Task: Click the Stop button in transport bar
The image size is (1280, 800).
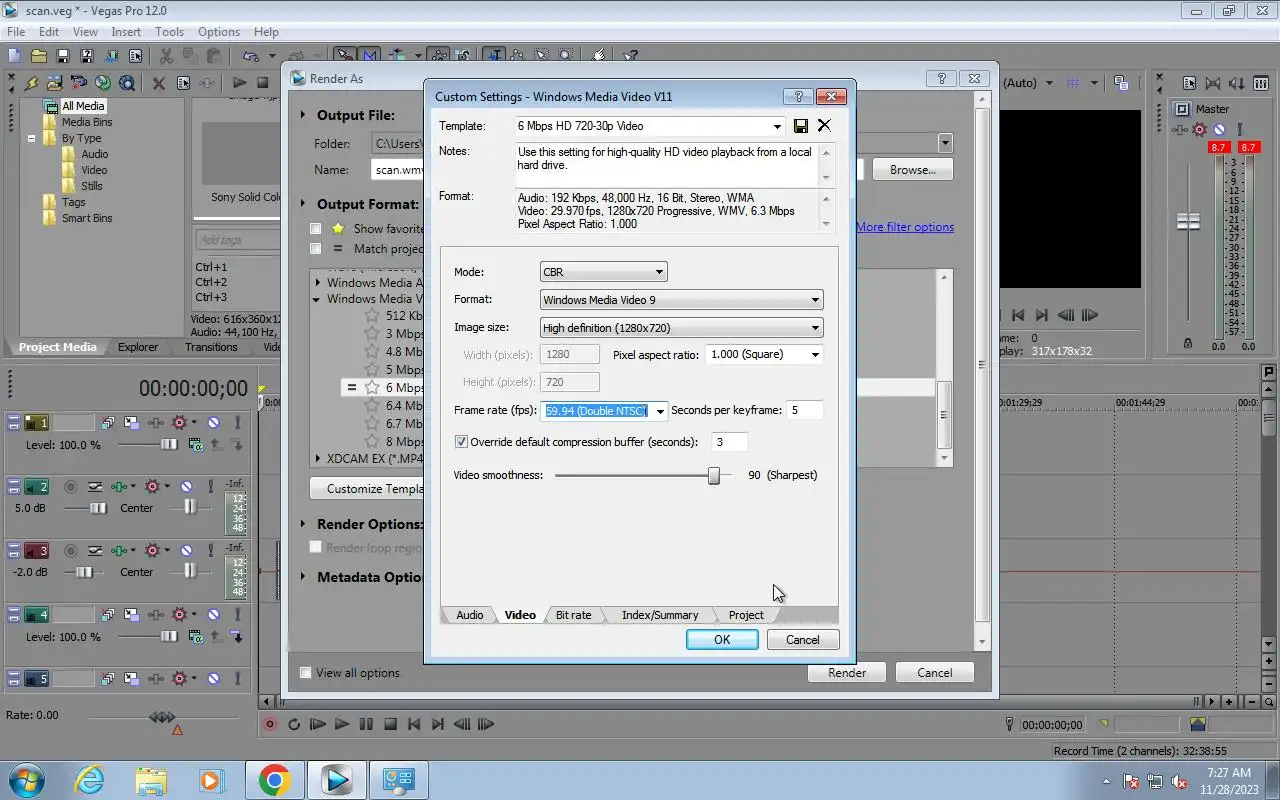Action: (x=390, y=724)
